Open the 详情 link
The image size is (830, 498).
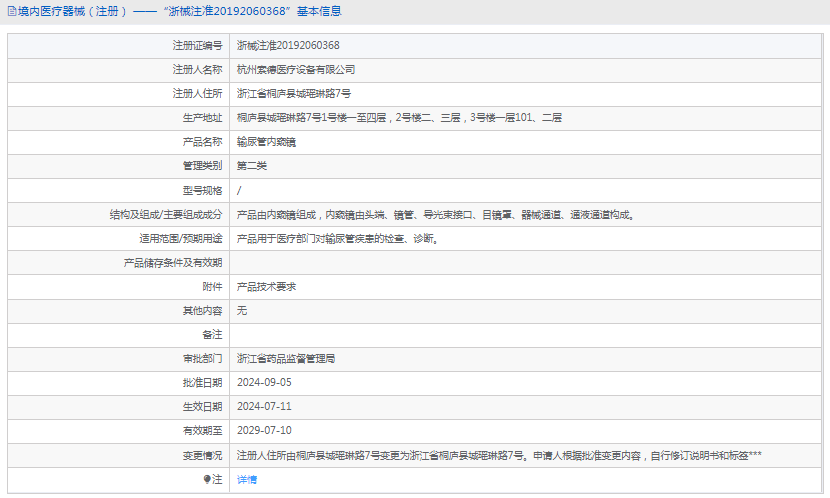[x=247, y=479]
